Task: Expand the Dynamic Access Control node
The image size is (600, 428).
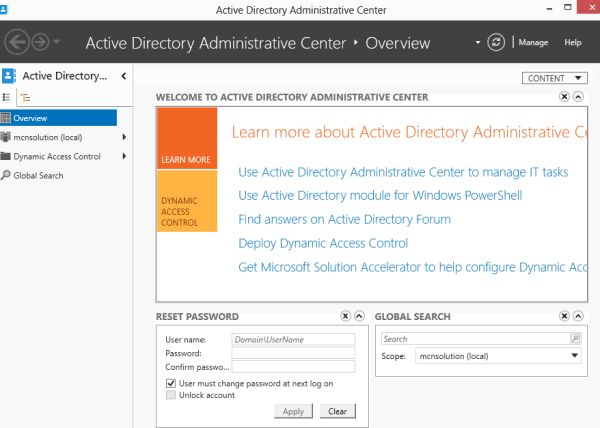Action: [x=124, y=156]
